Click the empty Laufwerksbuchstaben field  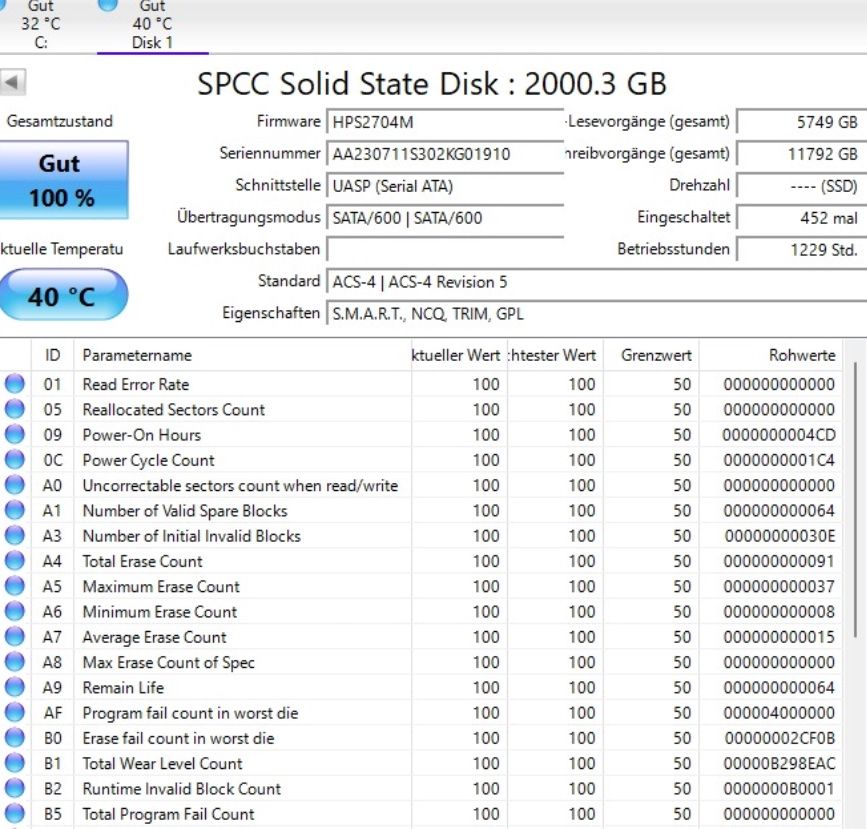click(x=445, y=249)
